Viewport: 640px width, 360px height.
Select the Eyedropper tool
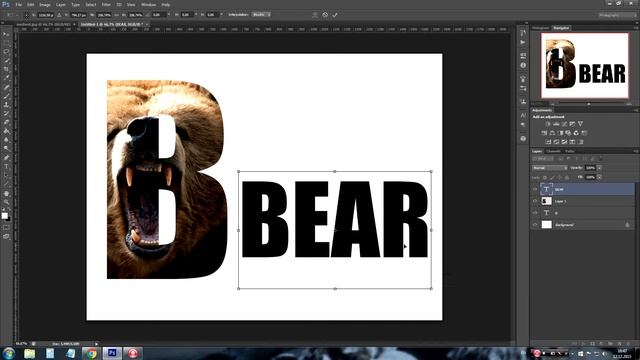pyautogui.click(x=6, y=78)
